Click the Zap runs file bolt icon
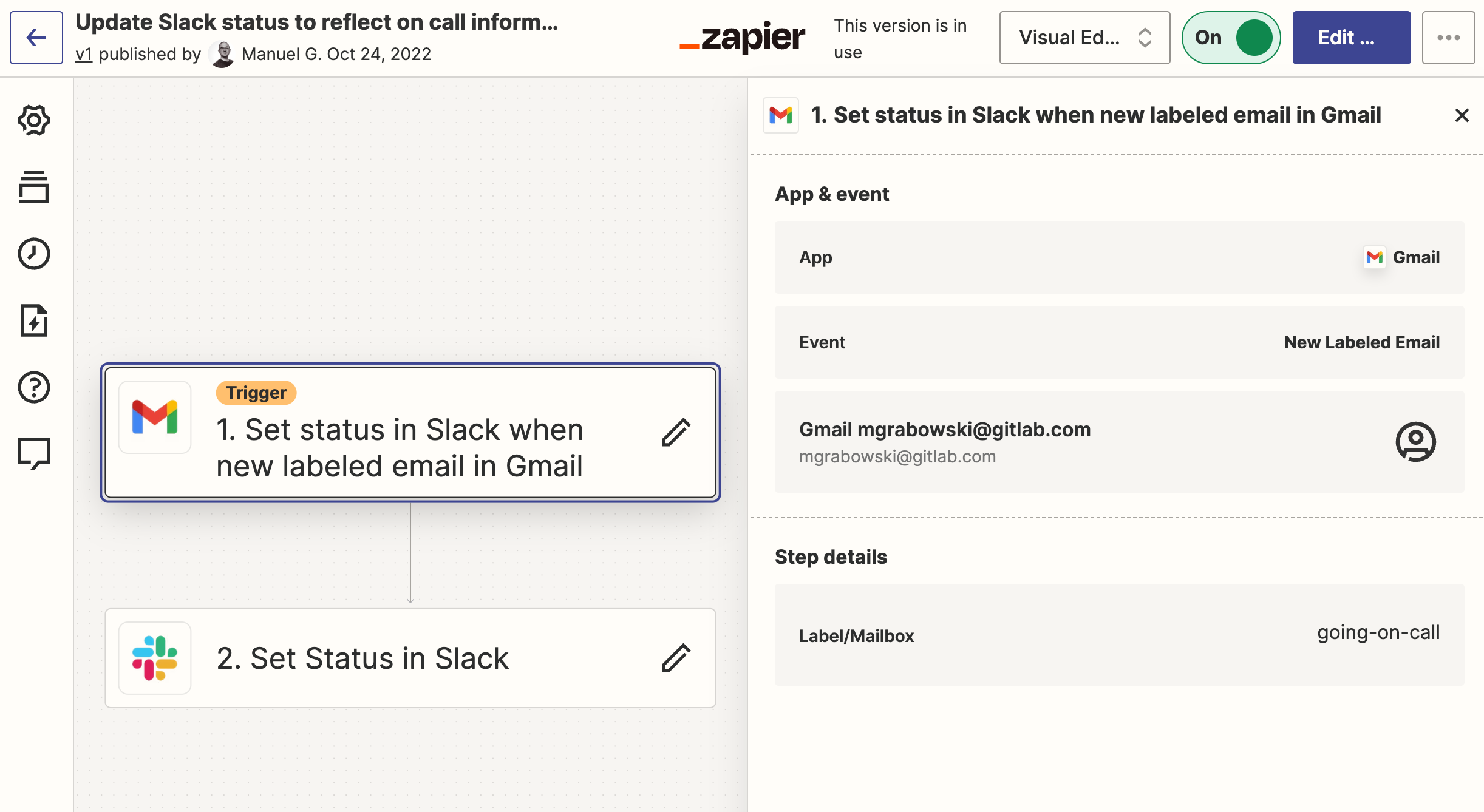 pos(34,320)
